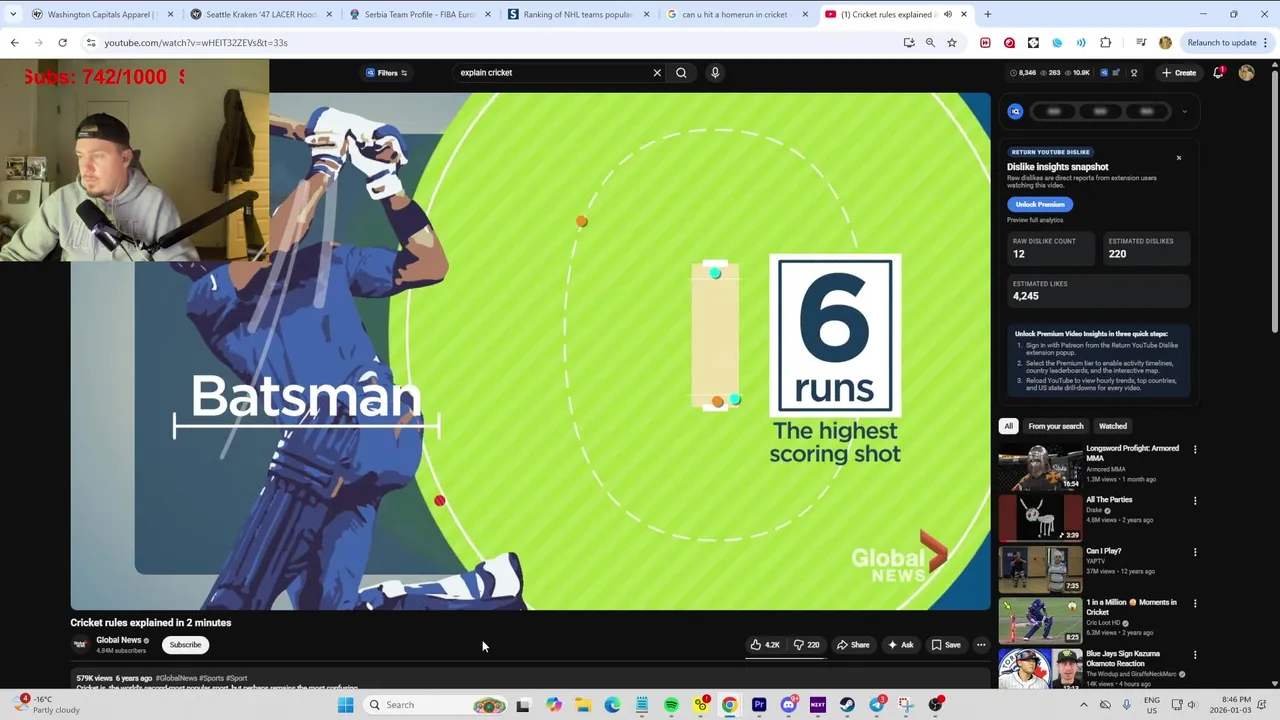Screen dimensions: 1280x720
Task: Expand the IQ extension panel chevron
Action: (x=1185, y=112)
